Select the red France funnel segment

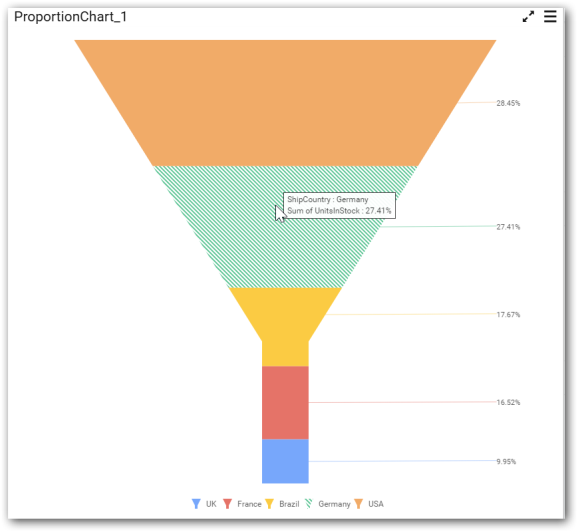[x=285, y=403]
